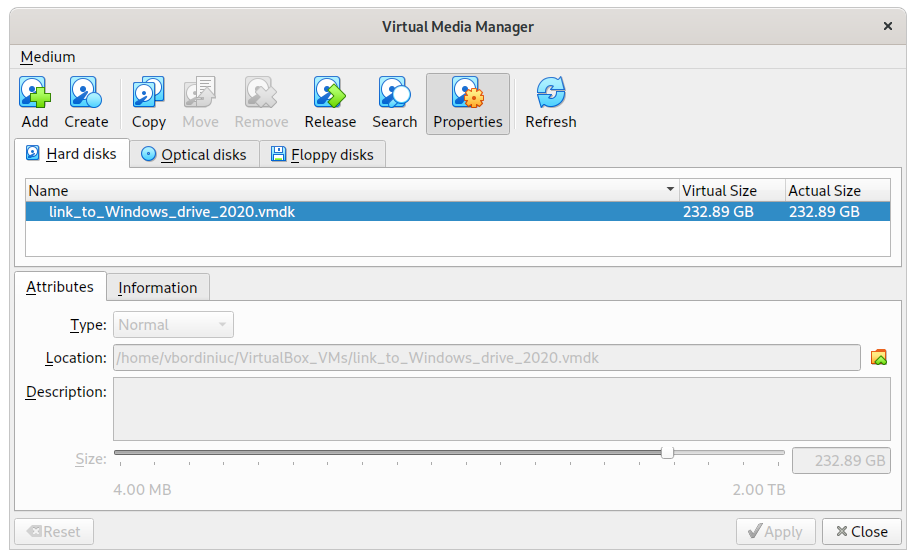Sort by the Virtual Size column header
Image resolution: width=916 pixels, height=559 pixels.
click(732, 190)
